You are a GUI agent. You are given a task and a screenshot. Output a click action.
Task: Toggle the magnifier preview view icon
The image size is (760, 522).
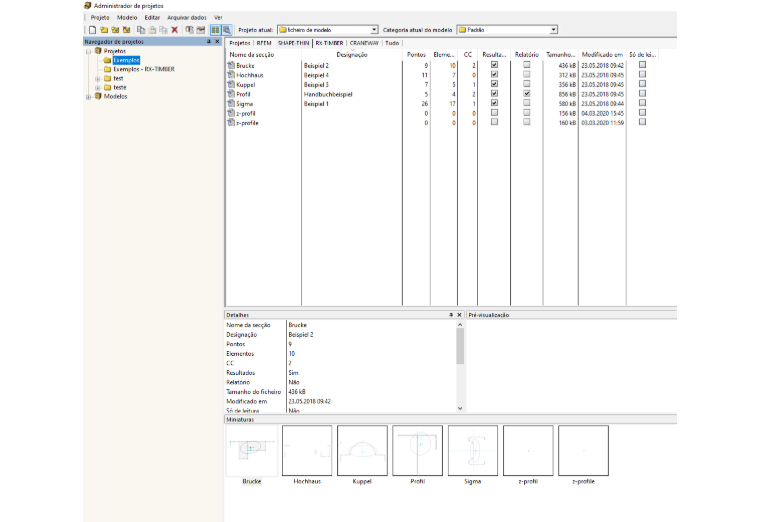click(x=226, y=30)
